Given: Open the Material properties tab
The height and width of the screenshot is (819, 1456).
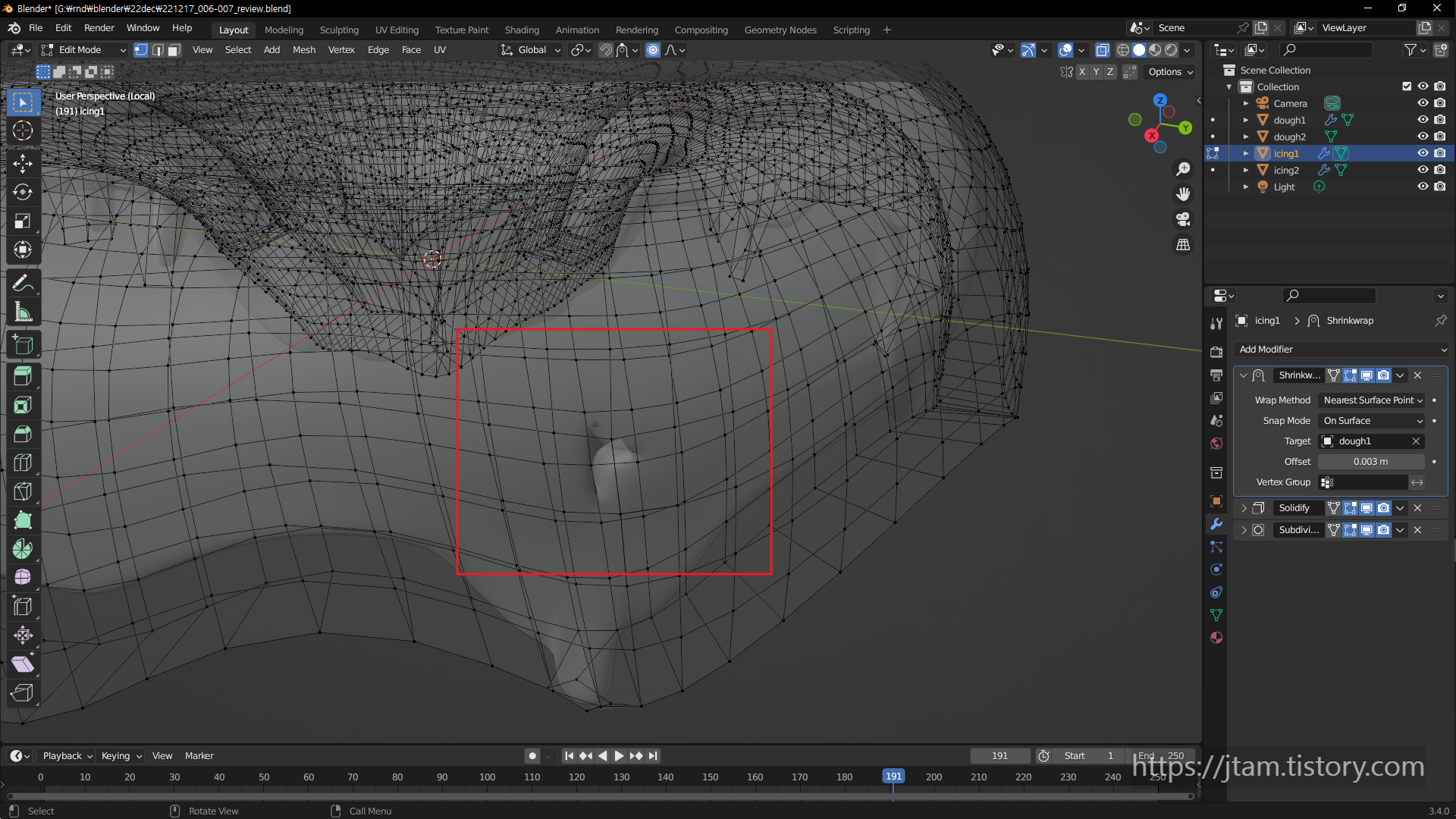Looking at the screenshot, I should pyautogui.click(x=1216, y=638).
